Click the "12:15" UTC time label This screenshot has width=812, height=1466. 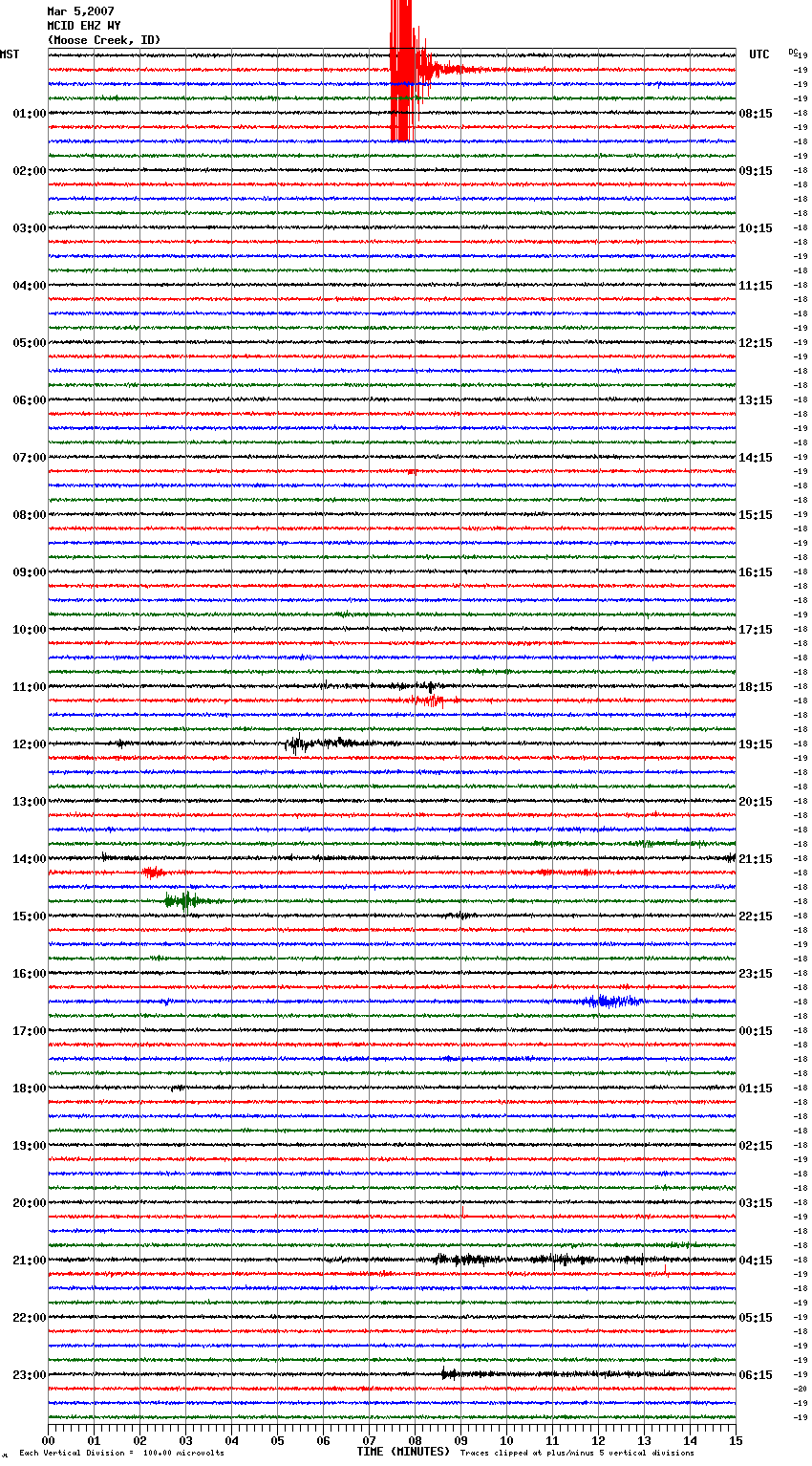point(756,343)
